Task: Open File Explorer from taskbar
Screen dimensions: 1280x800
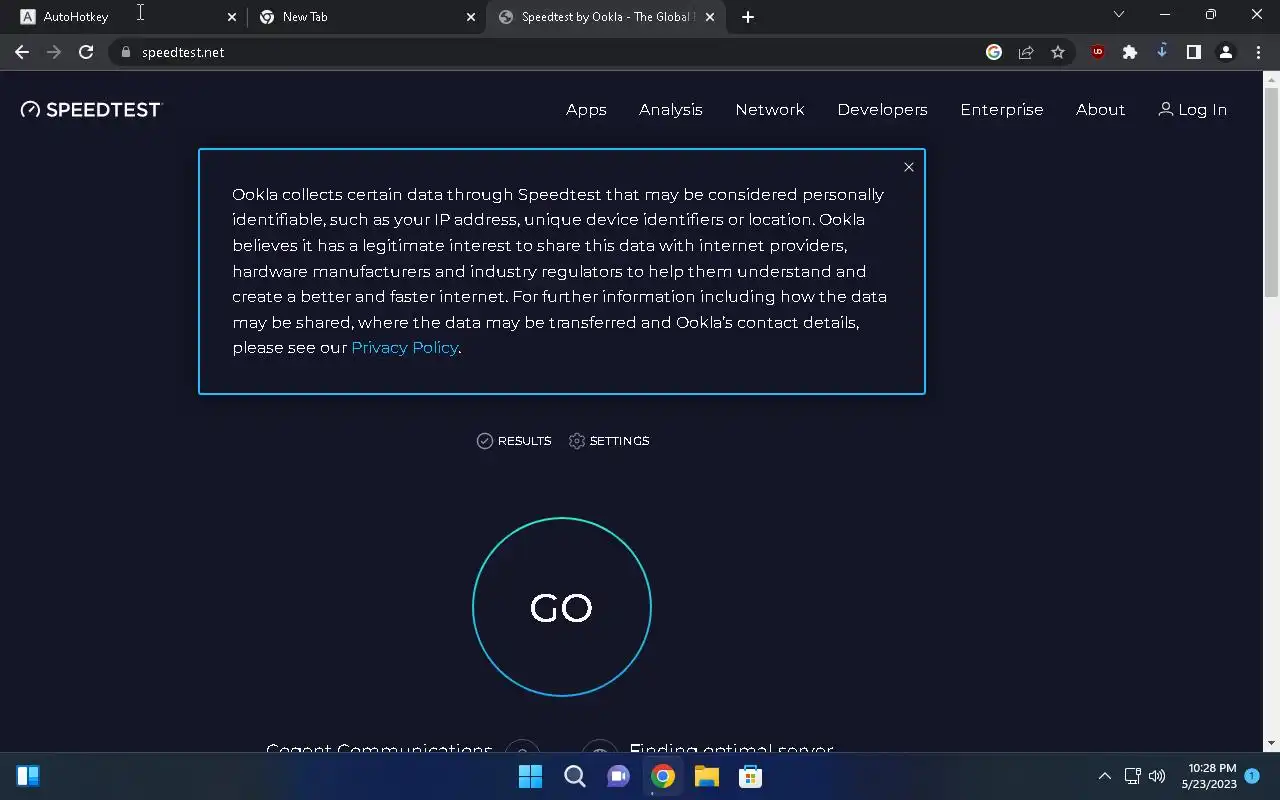Action: click(706, 776)
